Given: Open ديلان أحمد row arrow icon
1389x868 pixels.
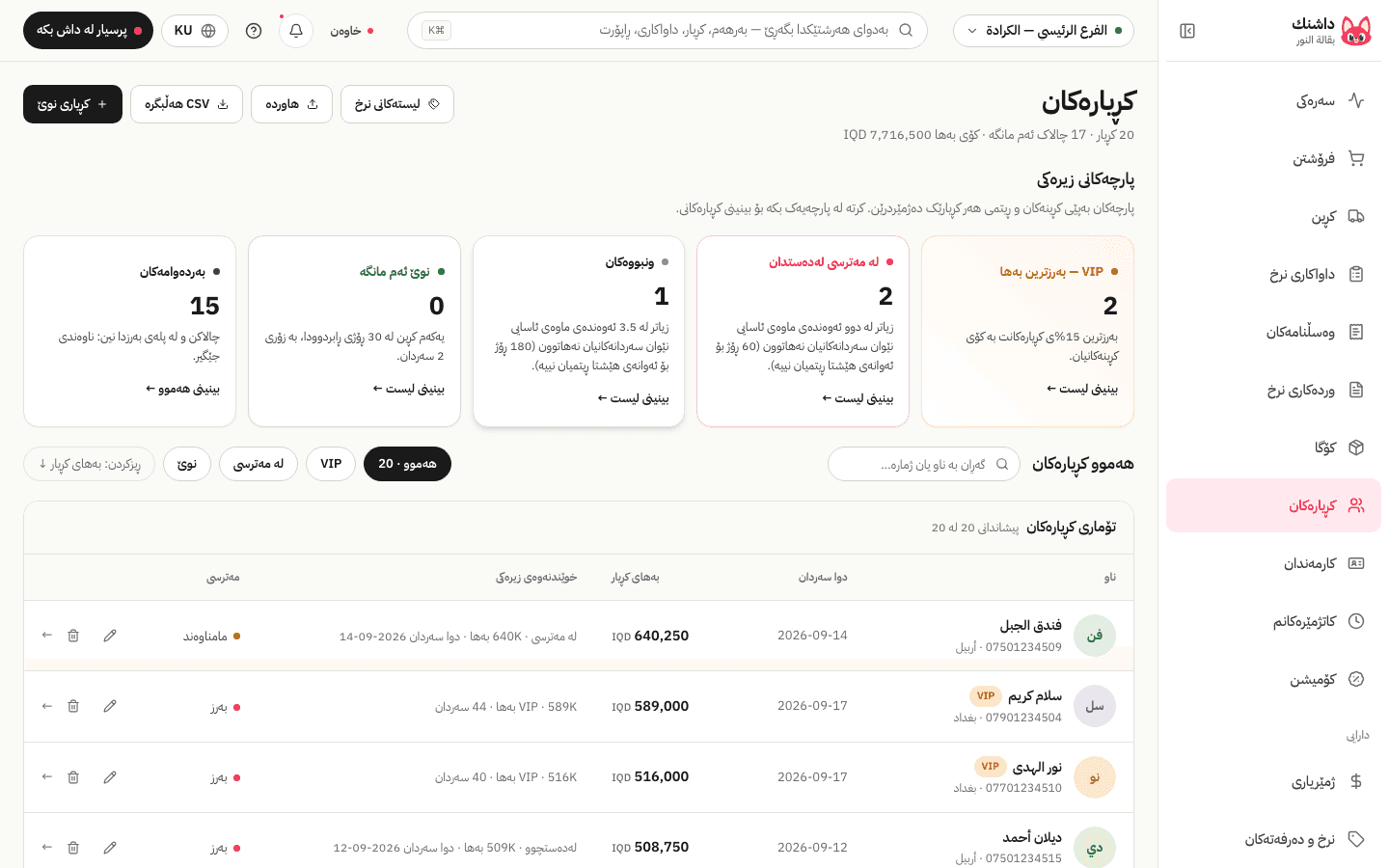Looking at the screenshot, I should pos(46,847).
